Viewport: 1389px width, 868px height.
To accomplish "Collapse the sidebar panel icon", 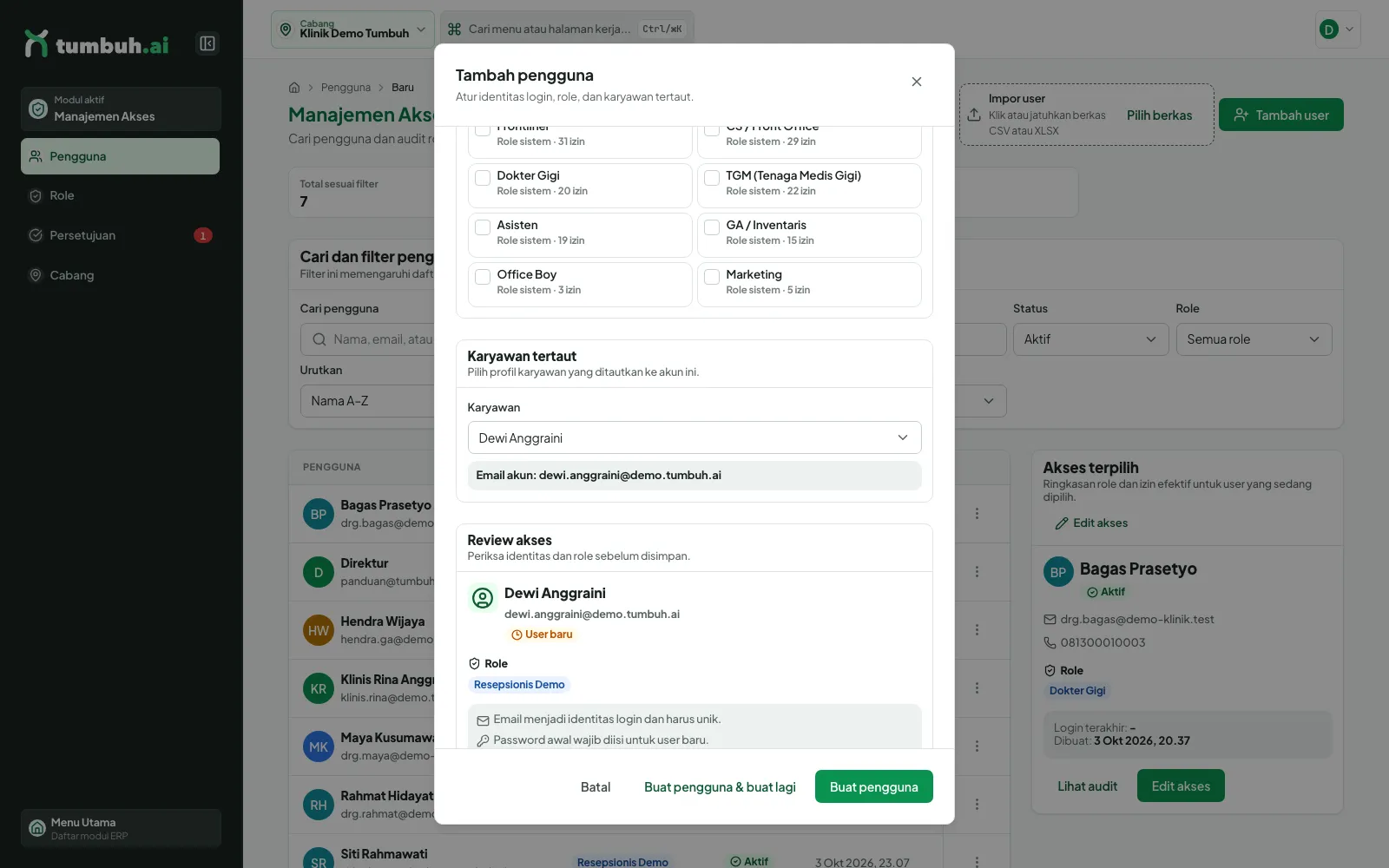I will pyautogui.click(x=207, y=43).
